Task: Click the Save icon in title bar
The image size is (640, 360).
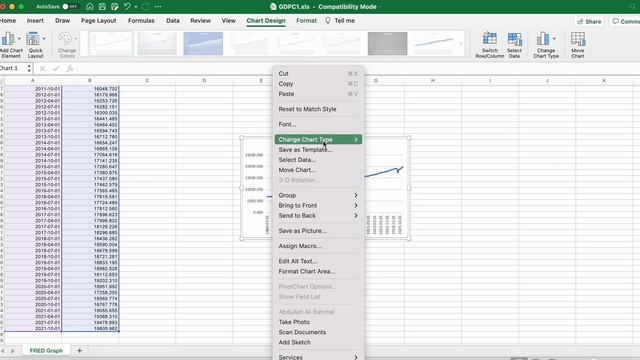Action: point(102,7)
